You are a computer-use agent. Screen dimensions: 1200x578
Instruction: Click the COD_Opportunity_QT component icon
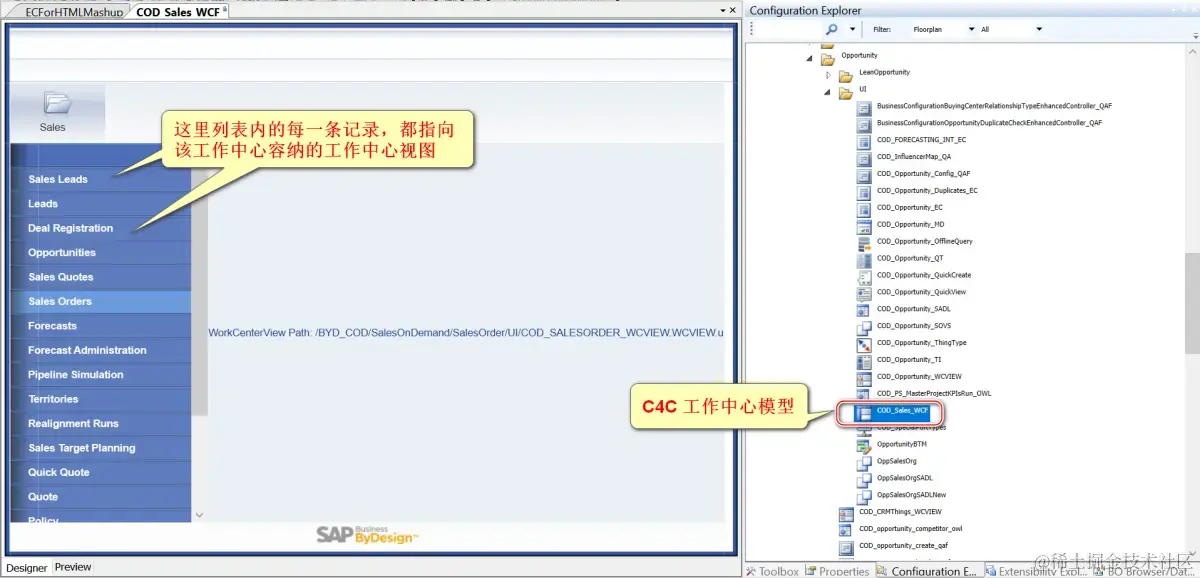click(x=864, y=259)
